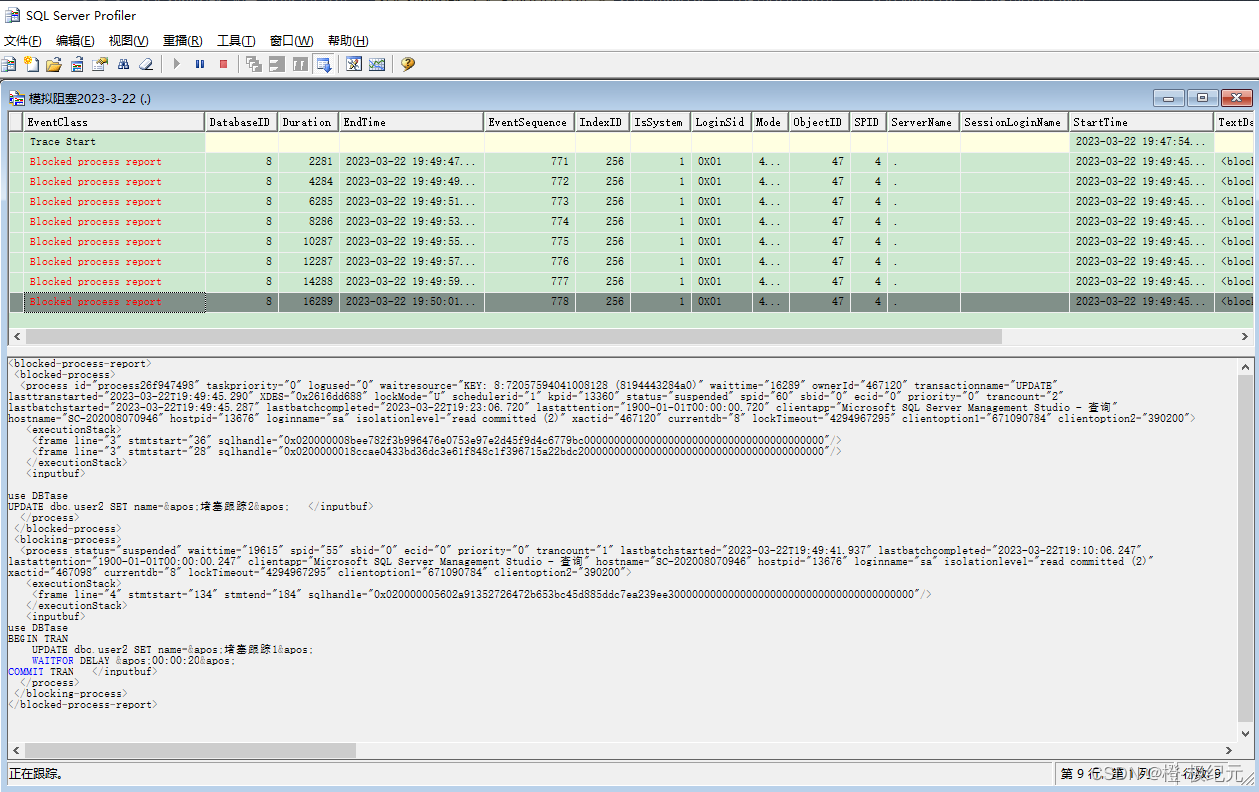Click the DatabaseID column header

pos(241,122)
